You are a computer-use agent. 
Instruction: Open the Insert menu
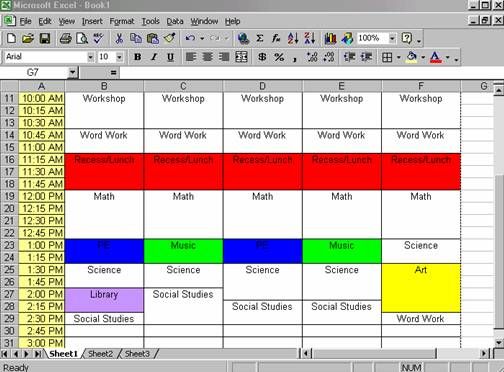coord(92,22)
